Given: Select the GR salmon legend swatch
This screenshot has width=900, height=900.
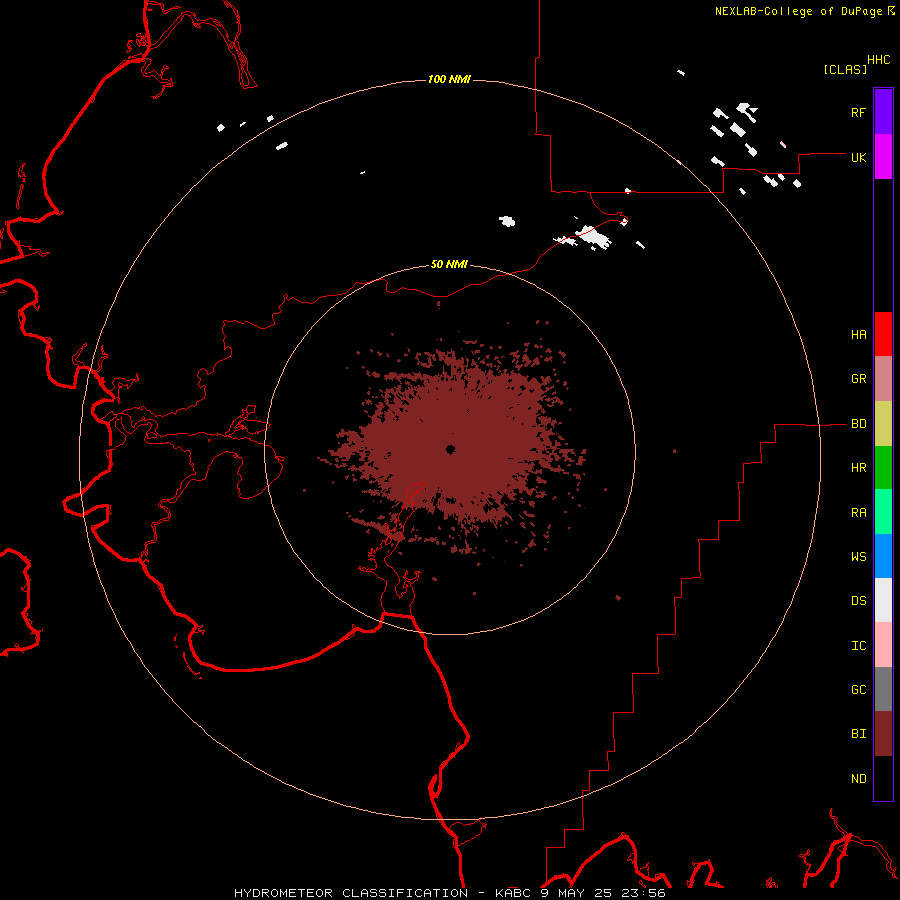Looking at the screenshot, I should 883,378.
